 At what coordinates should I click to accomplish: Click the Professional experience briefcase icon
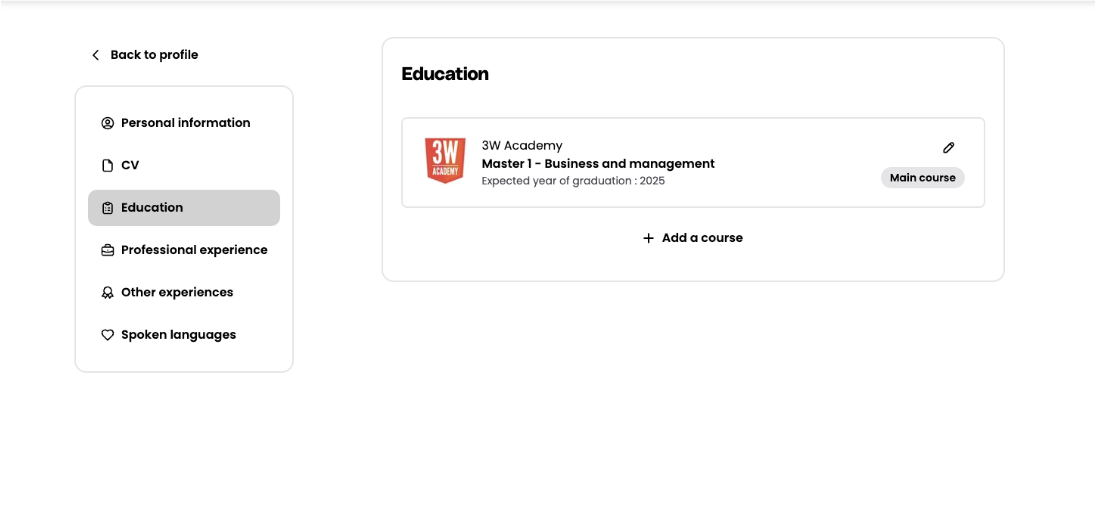[108, 250]
